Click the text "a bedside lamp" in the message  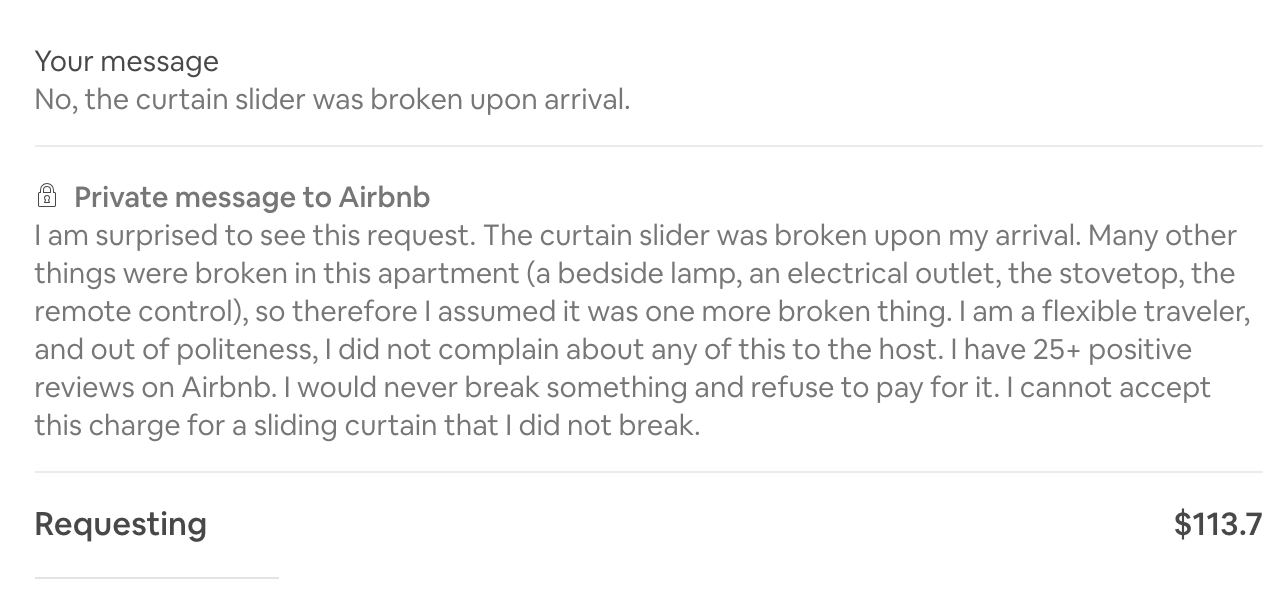625,274
